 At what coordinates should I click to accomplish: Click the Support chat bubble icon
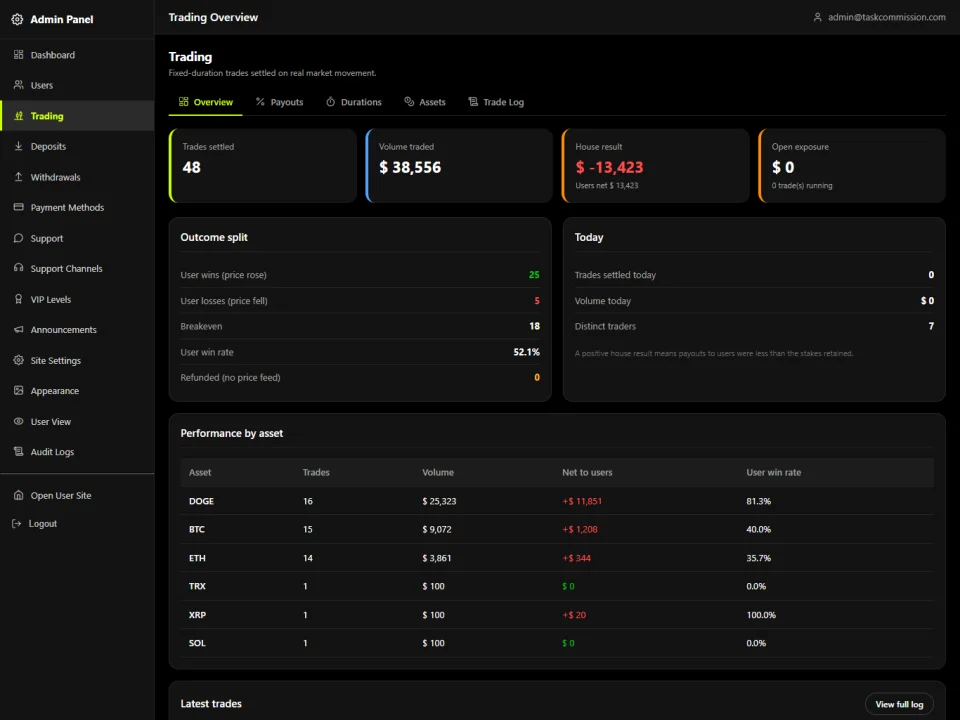tap(18, 238)
